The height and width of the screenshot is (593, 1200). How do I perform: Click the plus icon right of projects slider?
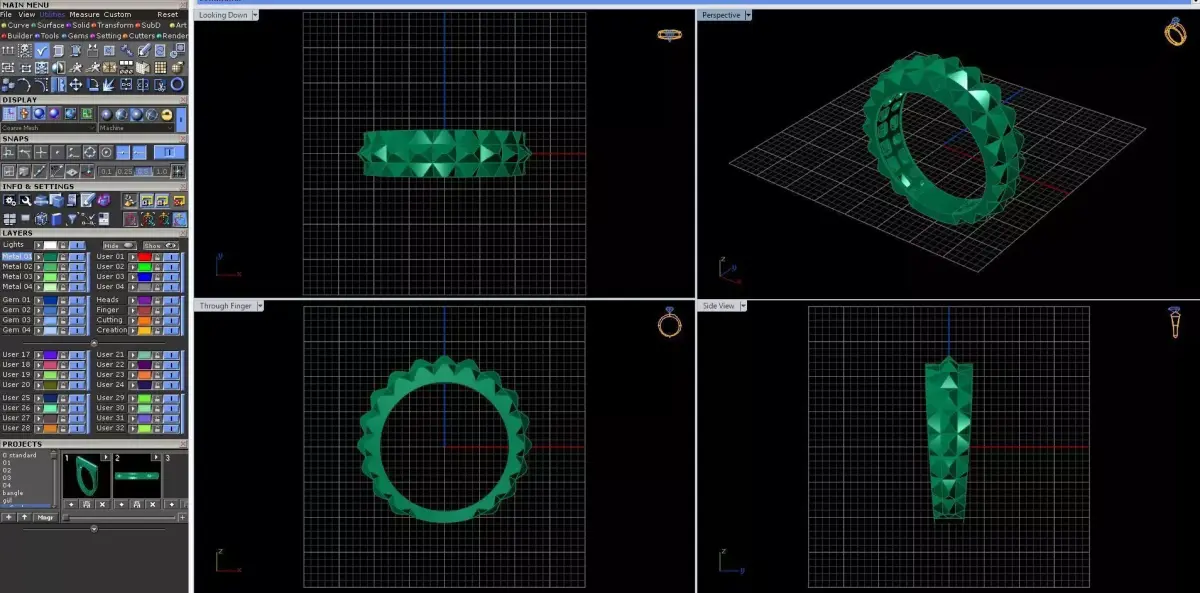pyautogui.click(x=182, y=517)
